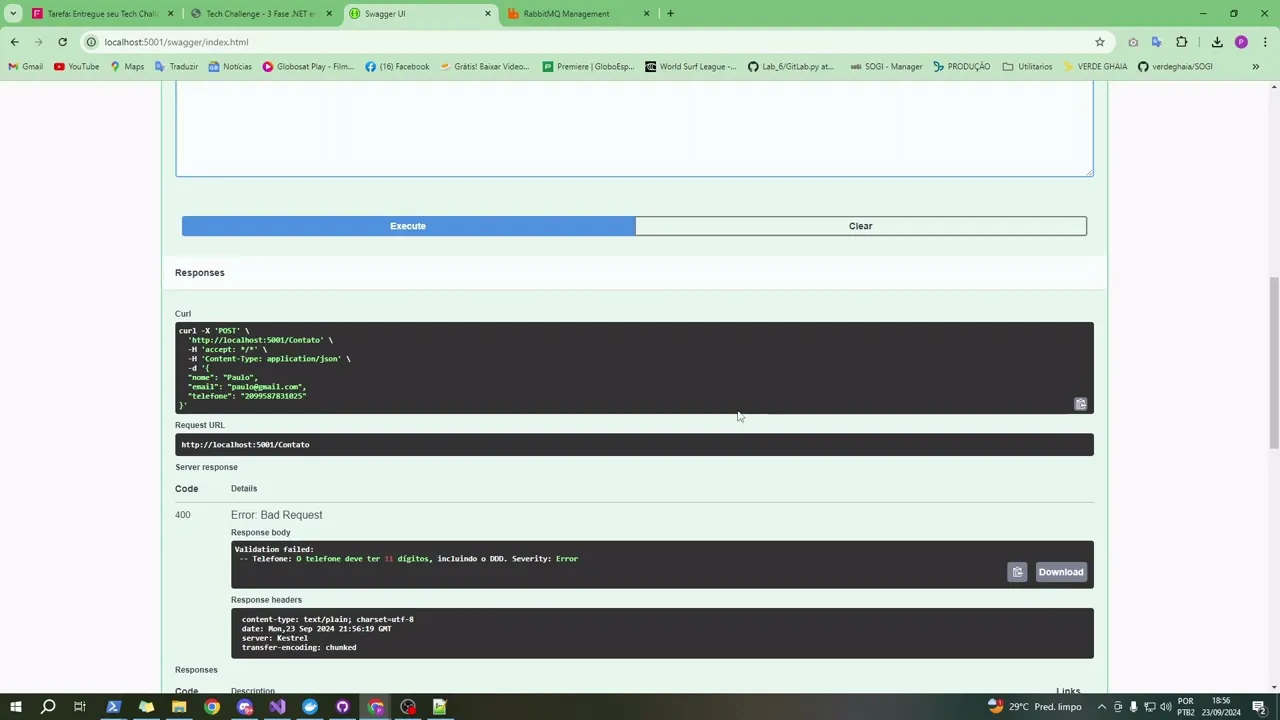Screen dimensions: 1280x720
Task: Open PowerShell from the taskbar
Action: click(x=113, y=707)
